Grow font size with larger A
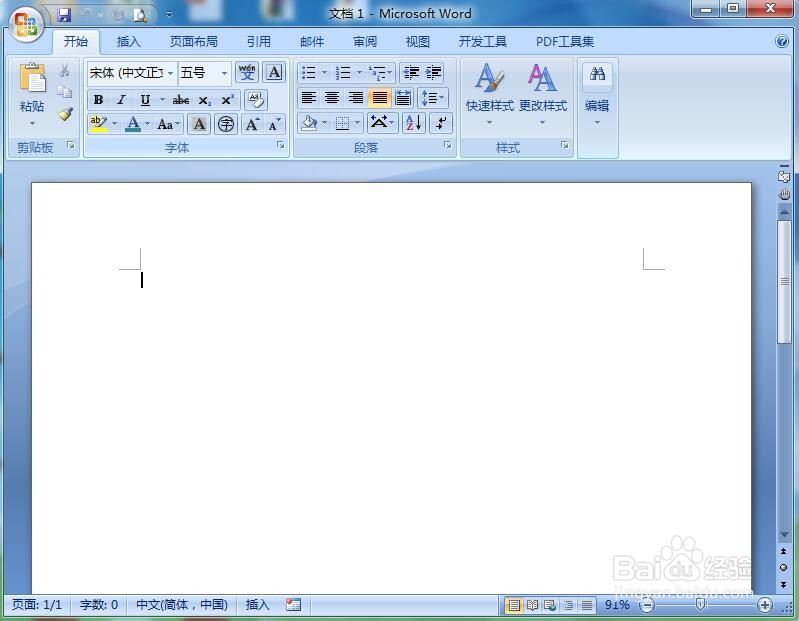The image size is (799, 621). click(x=252, y=124)
